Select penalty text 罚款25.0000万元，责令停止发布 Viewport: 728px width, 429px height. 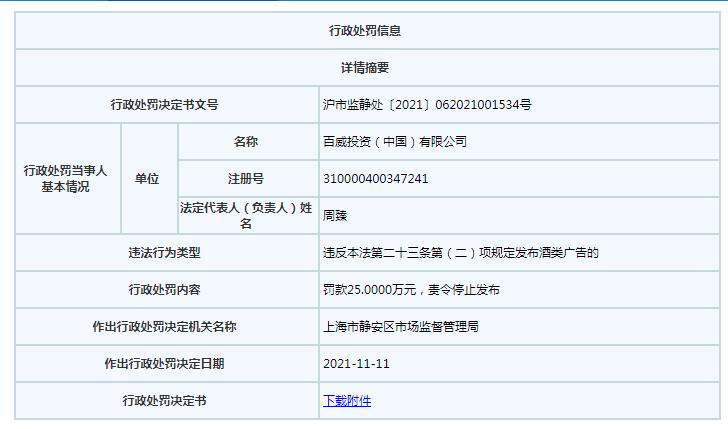411,290
